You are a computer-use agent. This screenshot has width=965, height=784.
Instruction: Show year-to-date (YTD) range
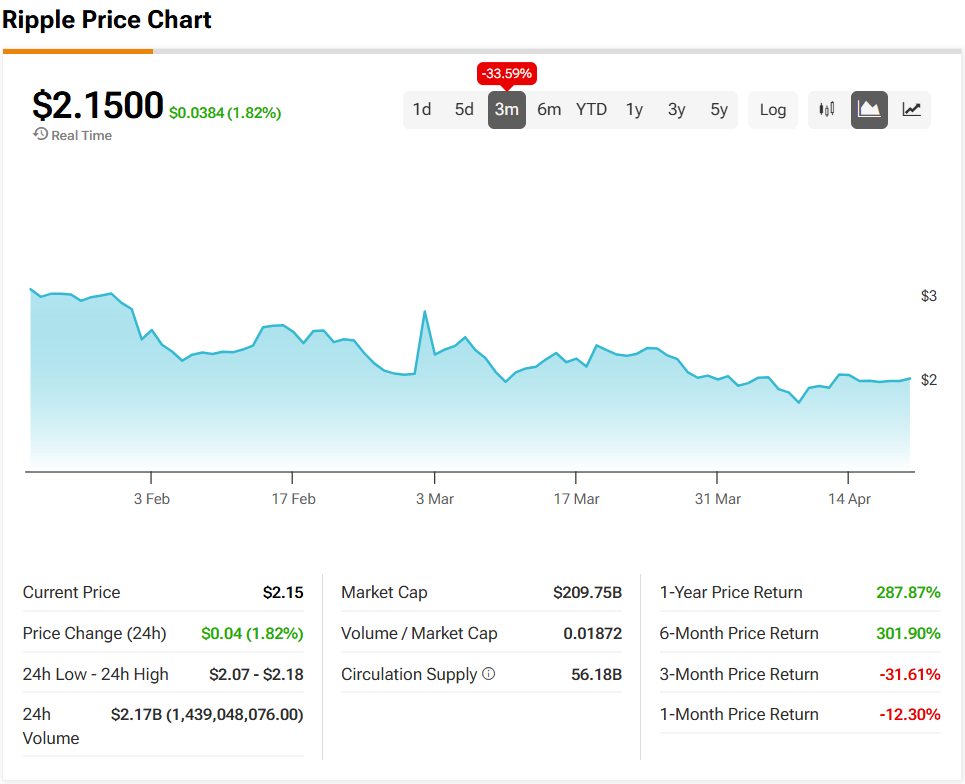click(591, 110)
